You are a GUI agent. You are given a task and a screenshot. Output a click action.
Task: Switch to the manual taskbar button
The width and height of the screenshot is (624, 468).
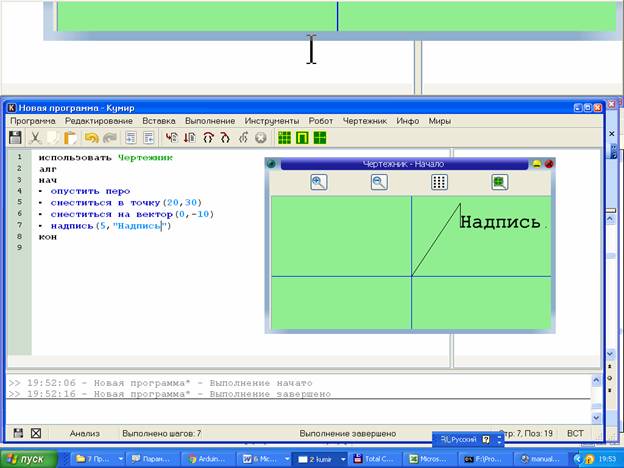pos(541,459)
